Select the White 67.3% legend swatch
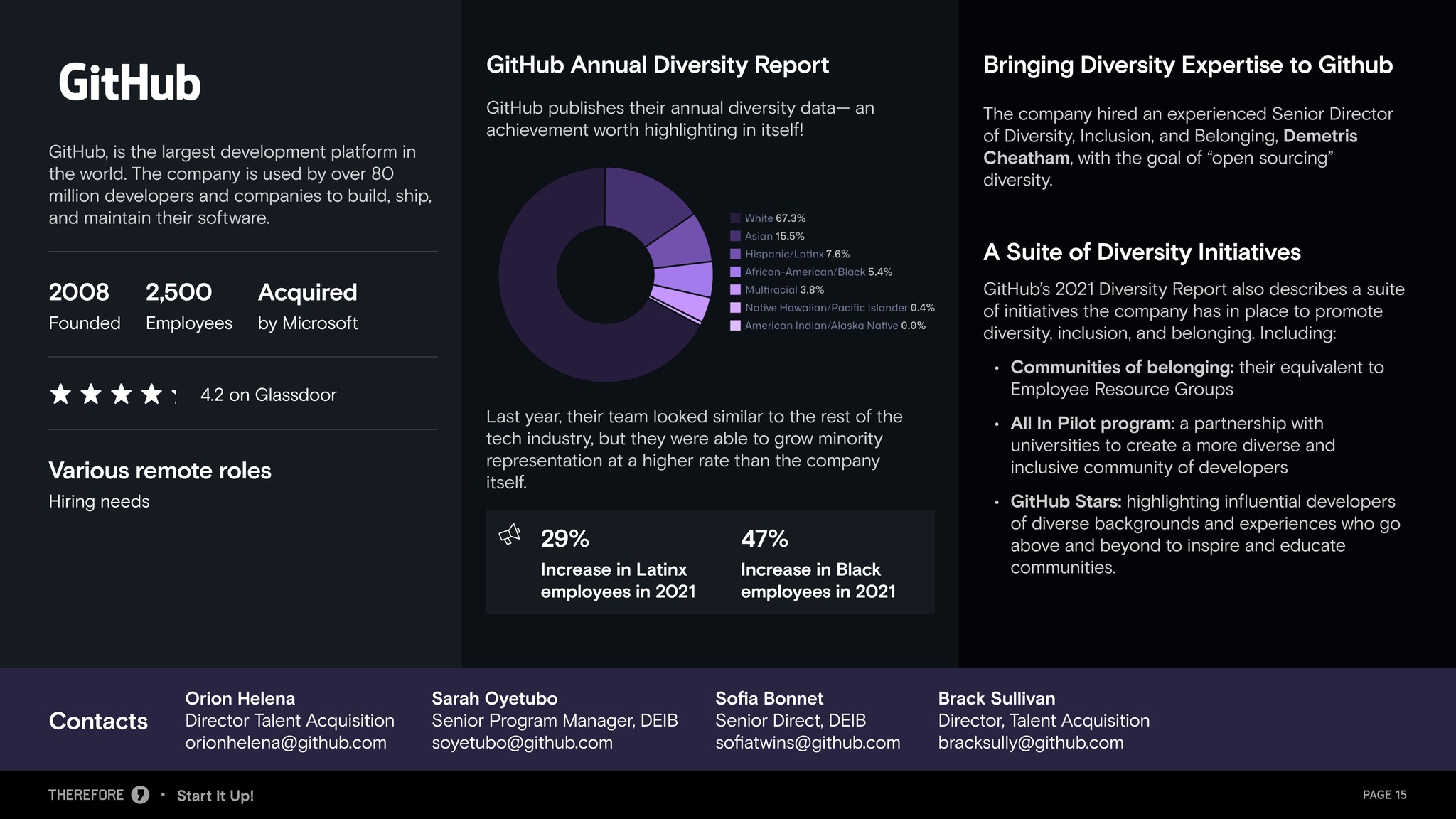This screenshot has width=1456, height=819. coord(736,218)
